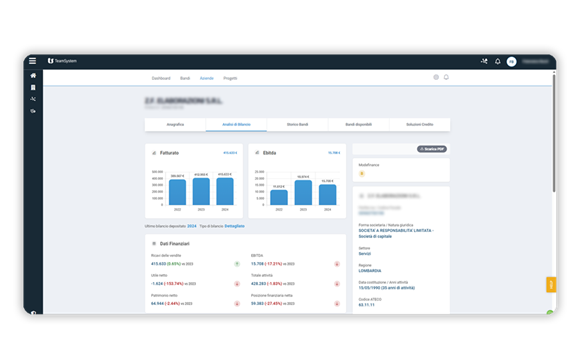The image size is (576, 362).
Task: Click the icon beside Dati Finanziari
Action: (154, 244)
